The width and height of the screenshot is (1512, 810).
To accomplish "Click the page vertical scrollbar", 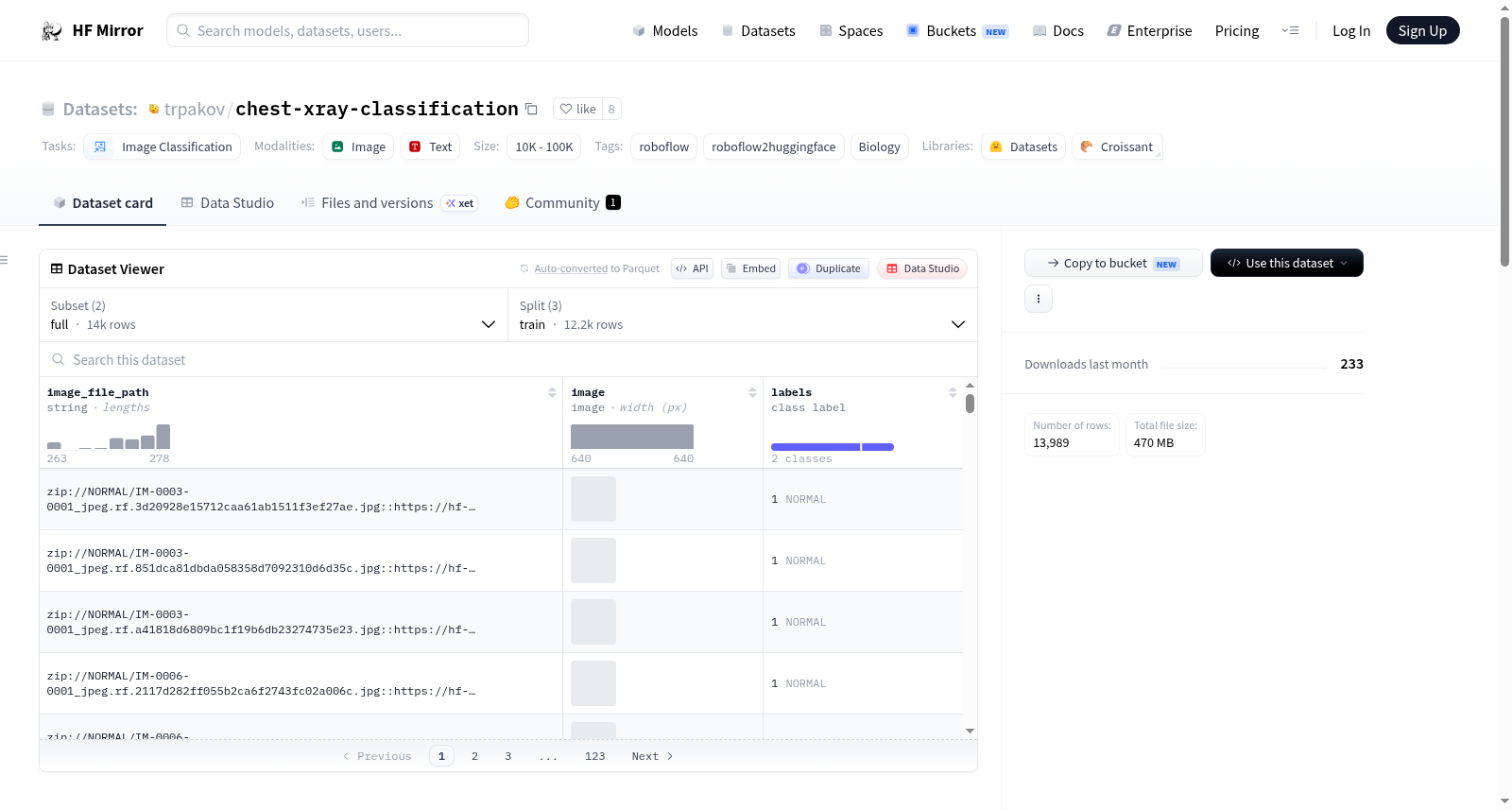I will (x=1504, y=142).
